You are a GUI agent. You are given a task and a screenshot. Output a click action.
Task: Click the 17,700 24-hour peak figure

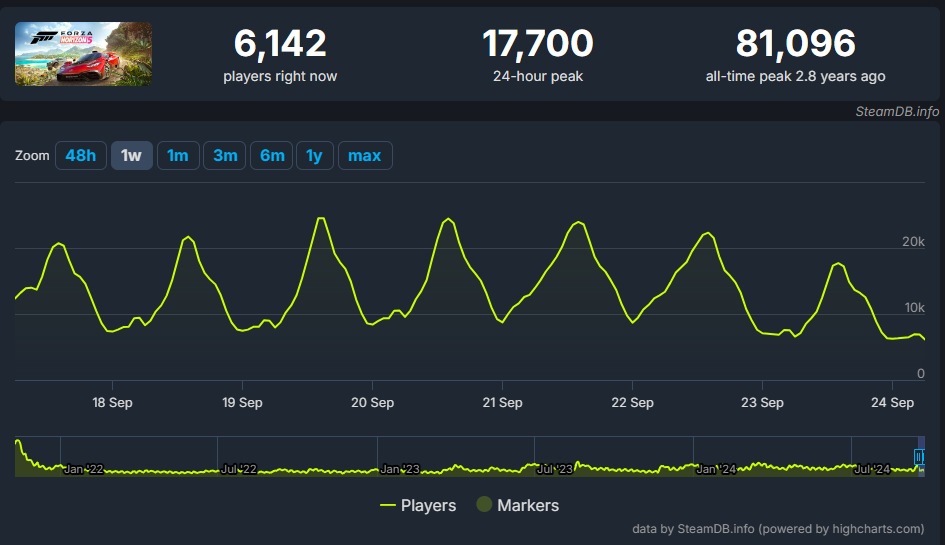click(x=538, y=43)
